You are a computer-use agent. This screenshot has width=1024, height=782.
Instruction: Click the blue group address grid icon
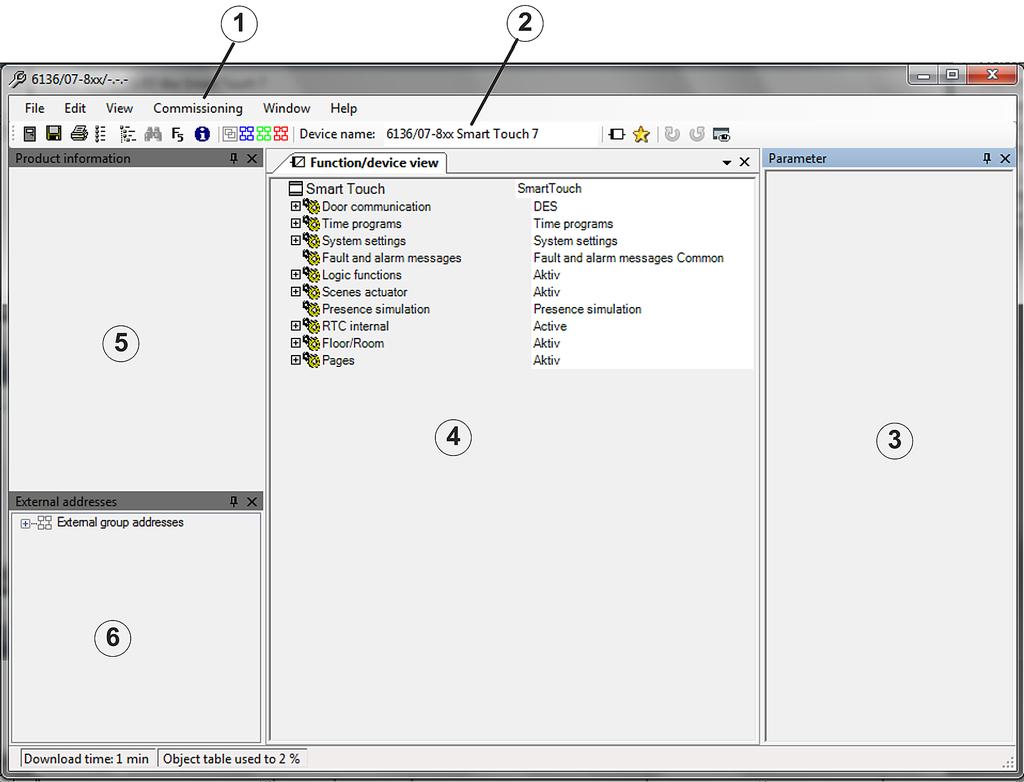[247, 134]
